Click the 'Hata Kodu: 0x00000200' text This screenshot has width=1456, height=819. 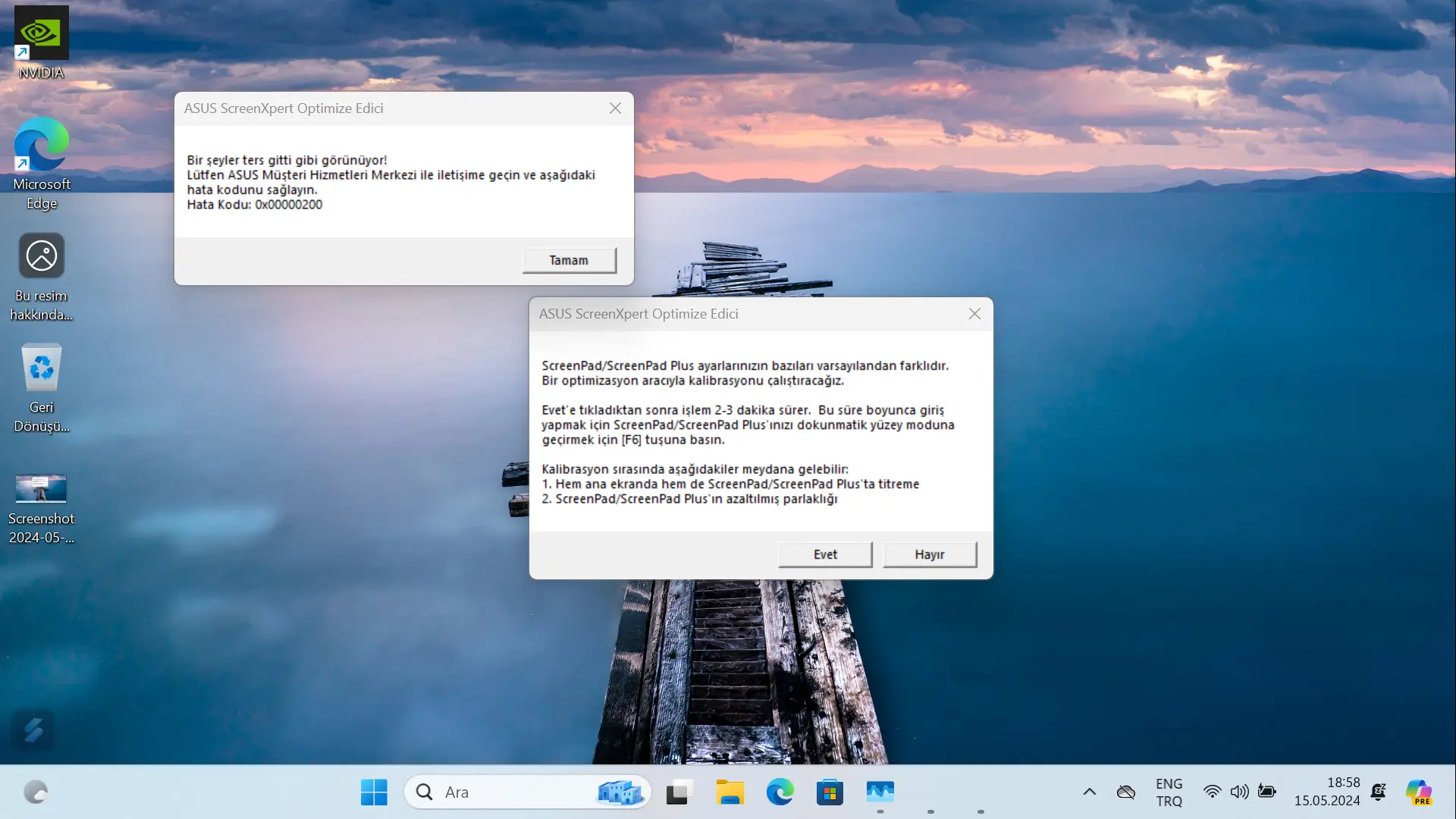255,205
